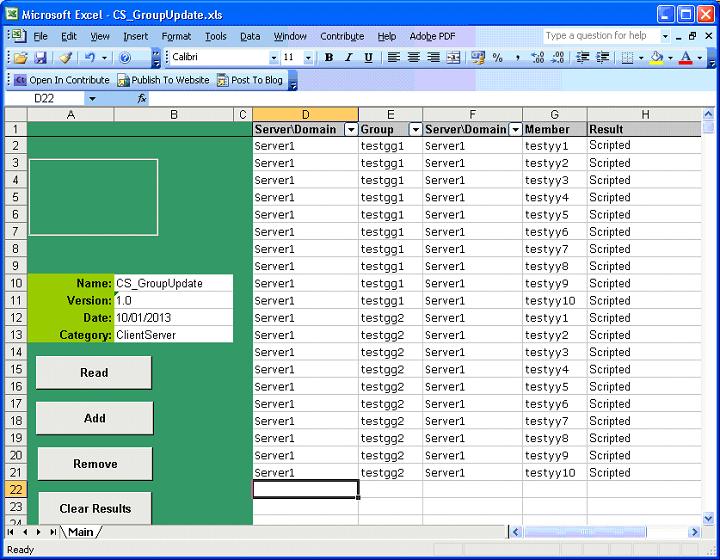Pick the Fill Color paint bucket
The width and height of the screenshot is (720, 560).
click(x=655, y=58)
